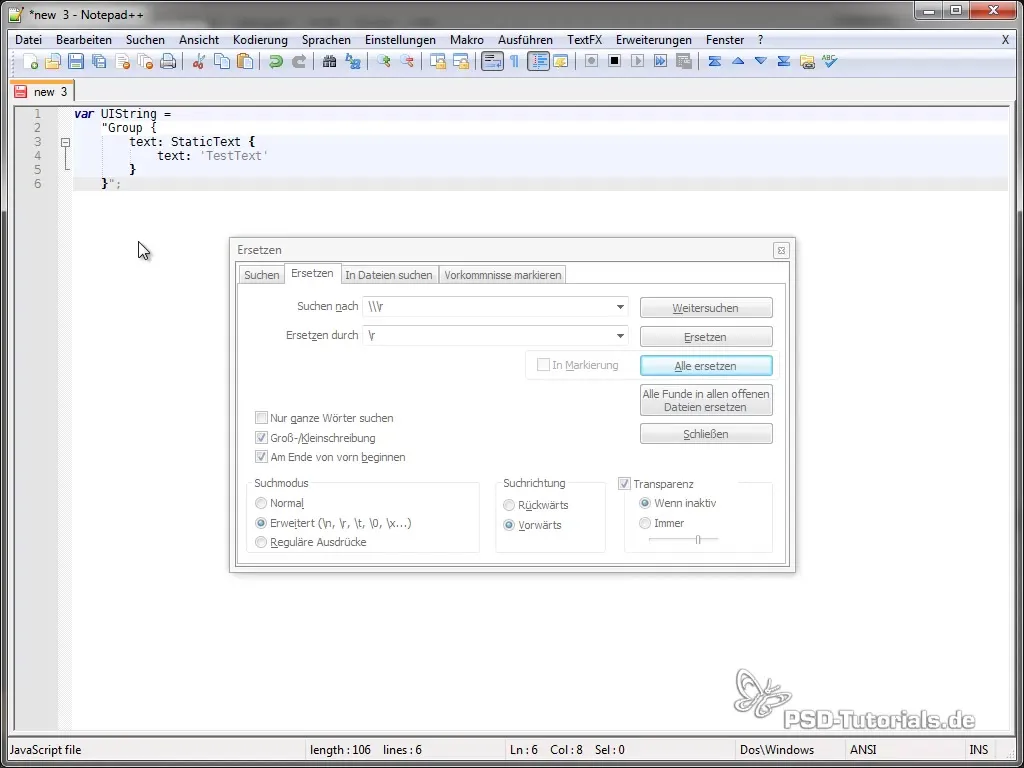The width and height of the screenshot is (1024, 768).
Task: Toggle the Show All Characters pilcrow icon
Action: (x=515, y=62)
